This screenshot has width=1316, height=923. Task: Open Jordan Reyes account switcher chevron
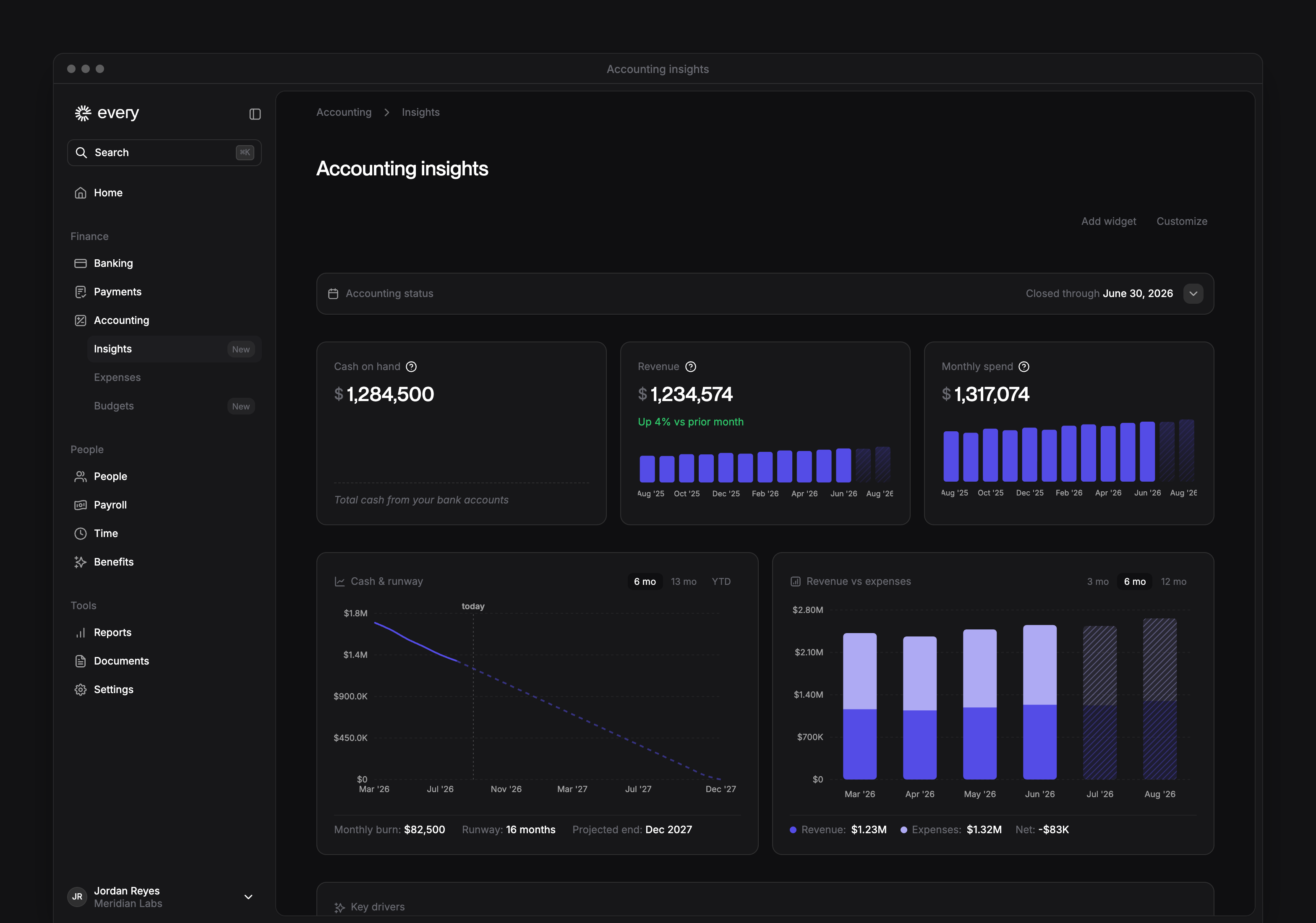[248, 897]
